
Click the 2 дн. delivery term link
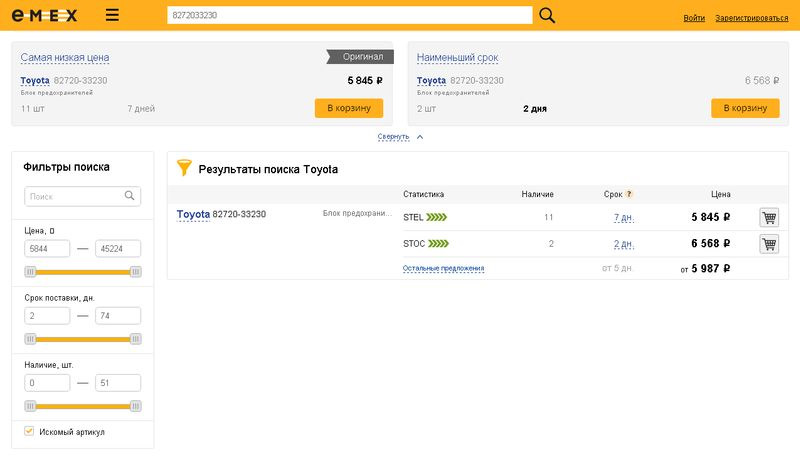pyautogui.click(x=623, y=244)
